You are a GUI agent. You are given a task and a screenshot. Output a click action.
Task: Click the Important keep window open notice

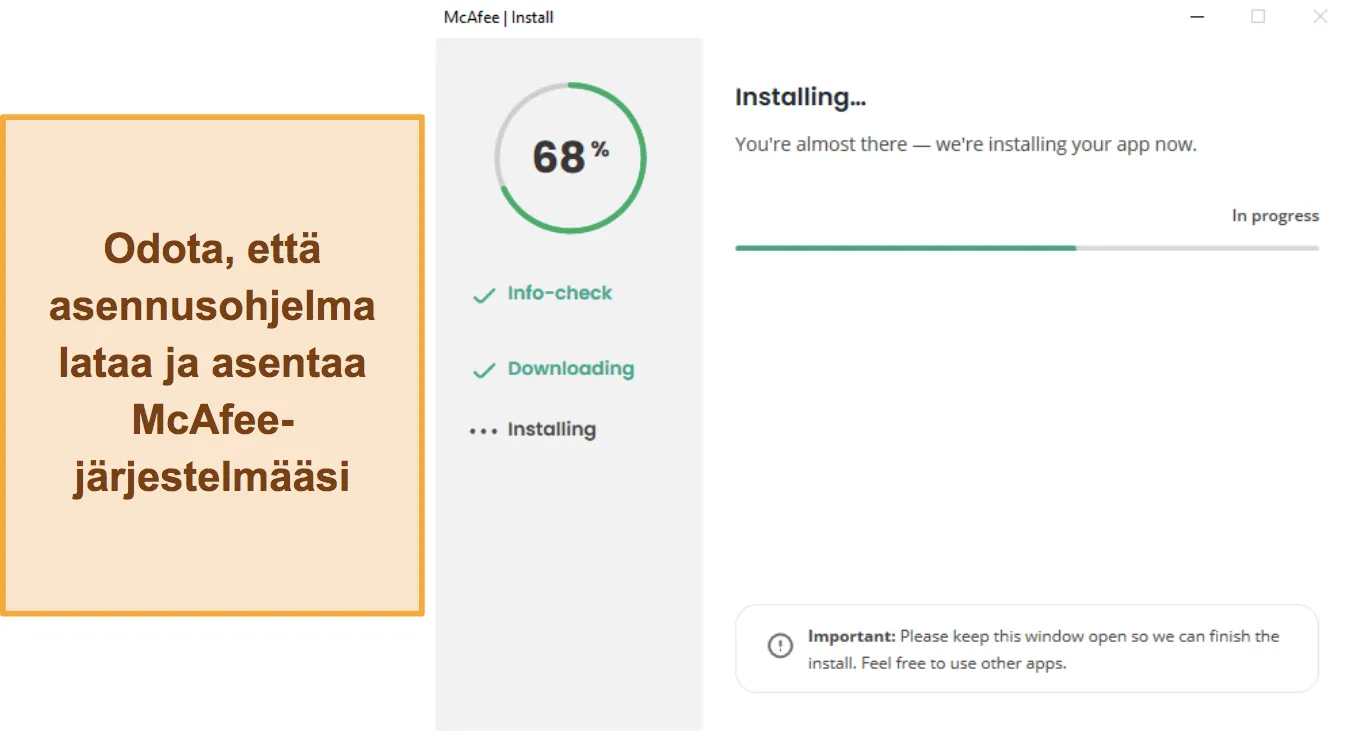[x=1027, y=649]
